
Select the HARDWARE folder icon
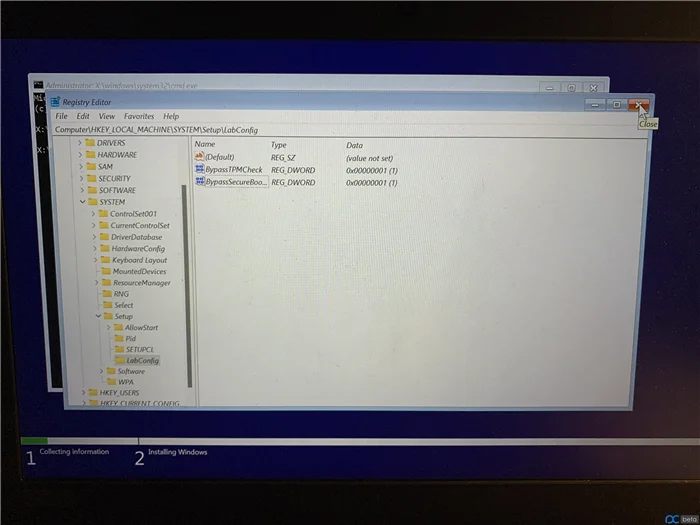click(x=91, y=154)
